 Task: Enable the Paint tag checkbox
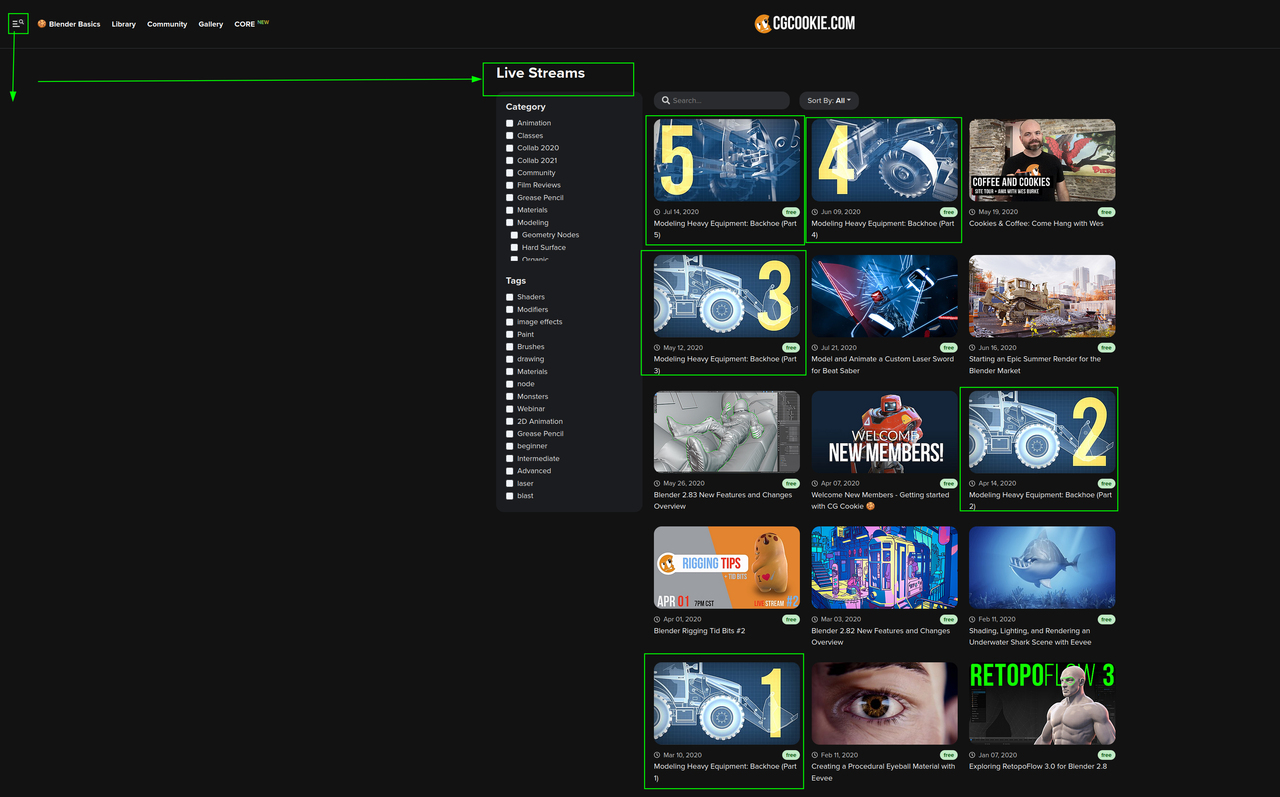(x=510, y=334)
